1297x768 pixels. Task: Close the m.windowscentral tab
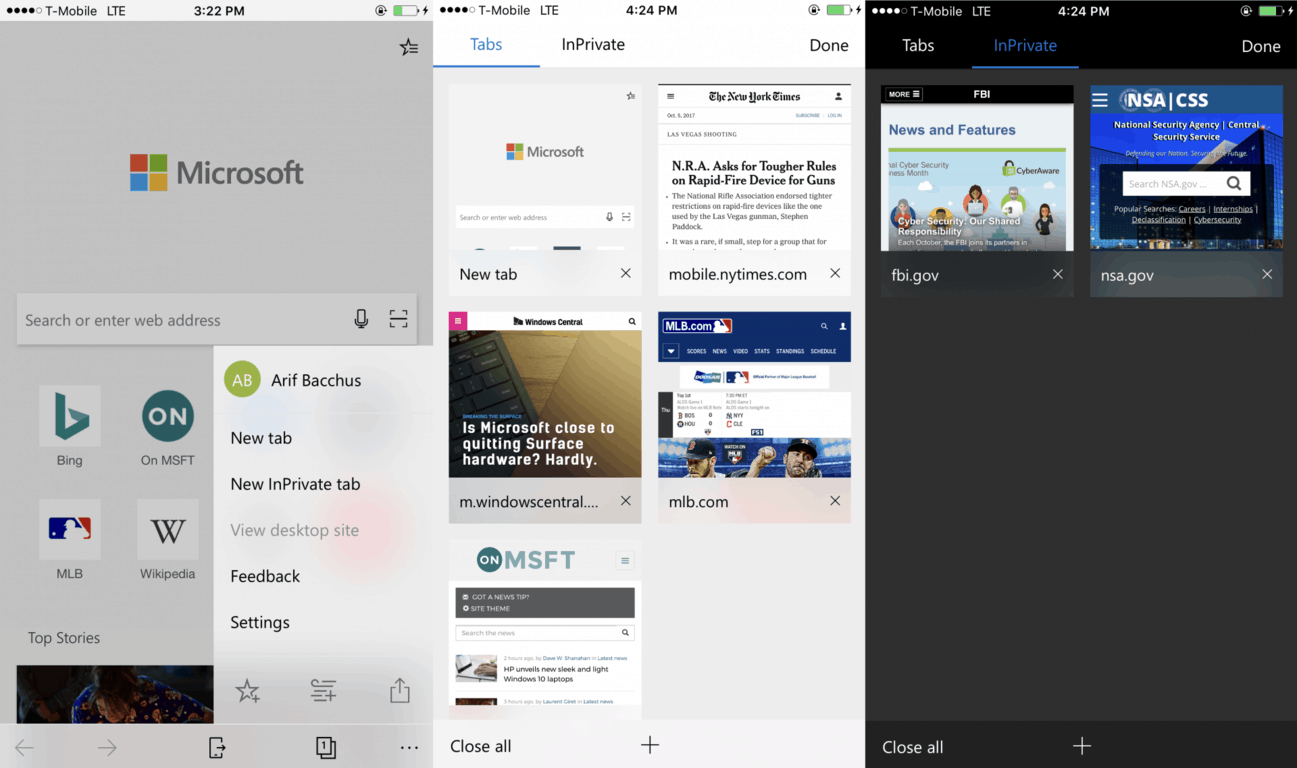pos(626,500)
